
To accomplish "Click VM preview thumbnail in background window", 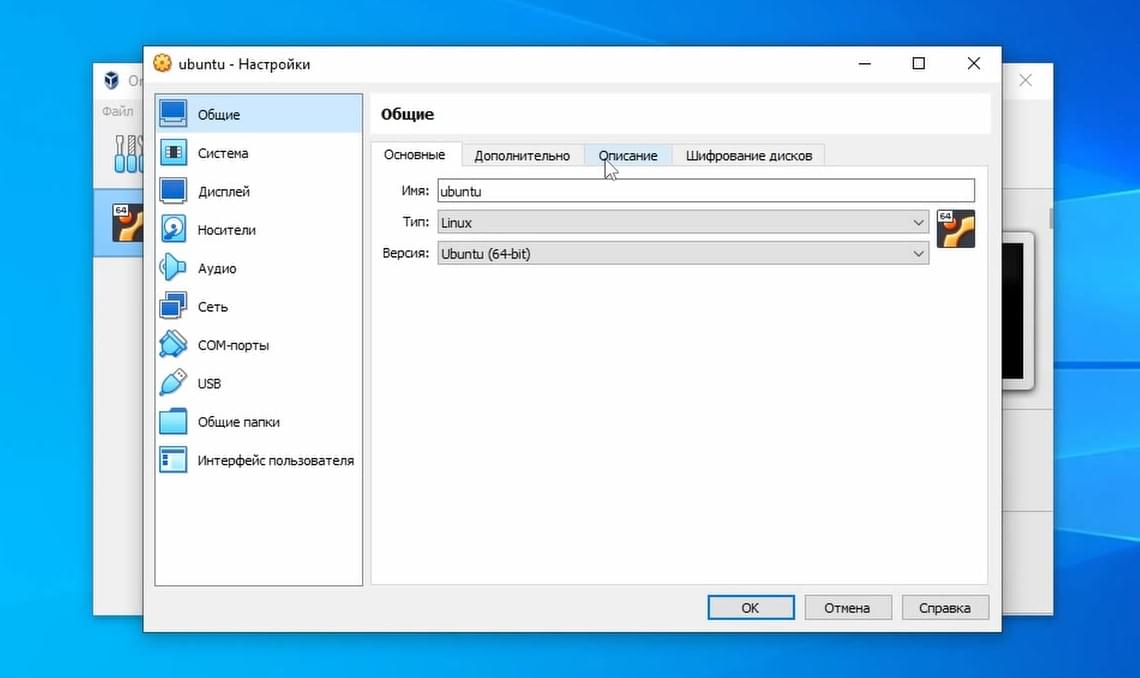I will tap(1017, 311).
